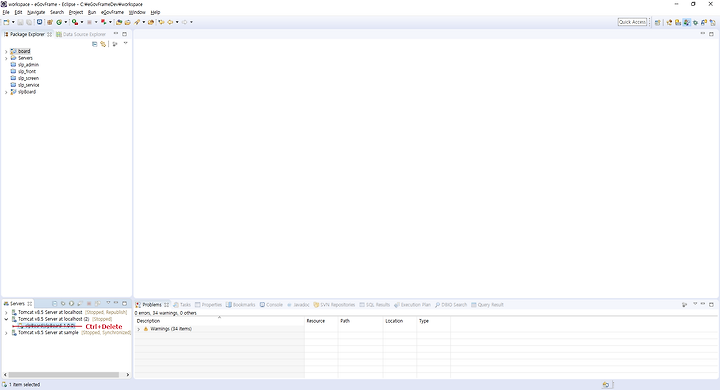Select the slp_service project
This screenshot has height=390, width=720.
point(28,85)
